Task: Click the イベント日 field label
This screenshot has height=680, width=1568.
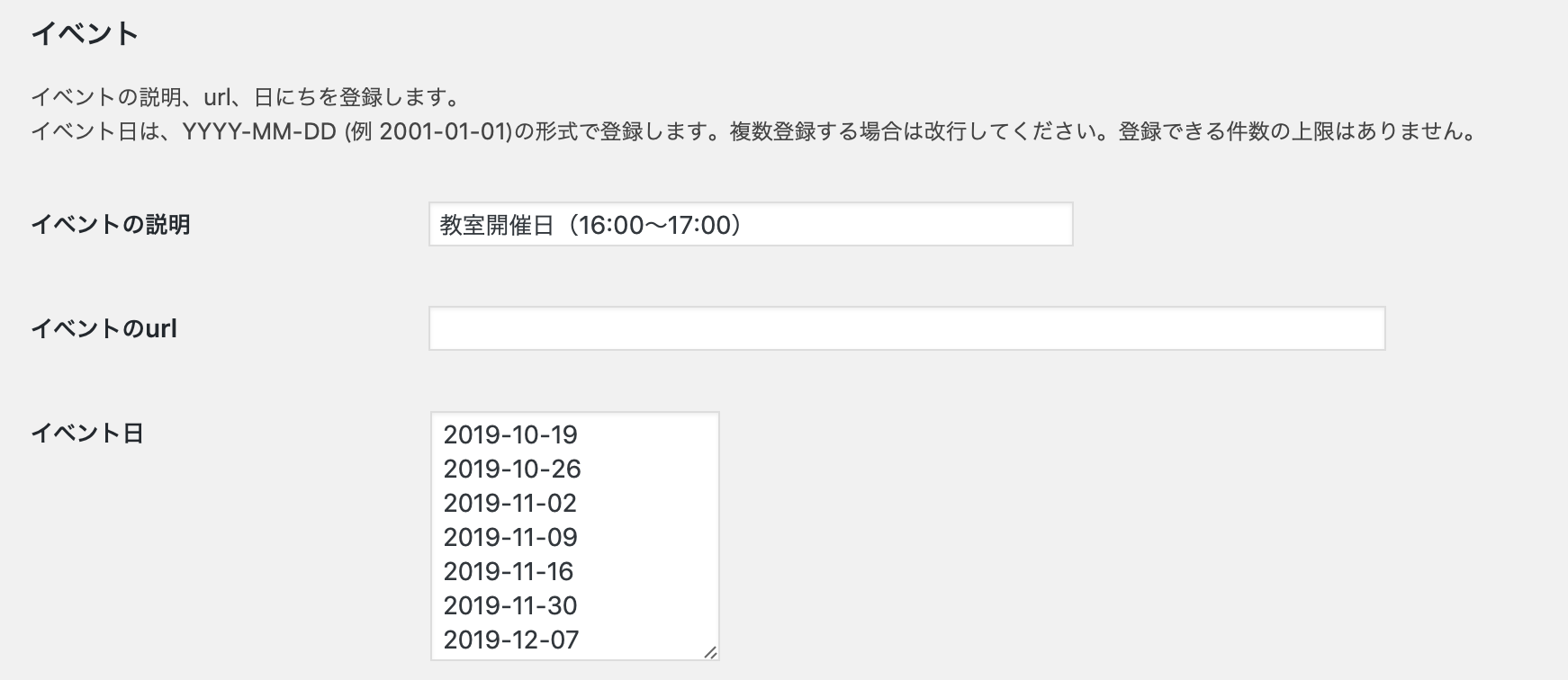Action: pos(87,434)
